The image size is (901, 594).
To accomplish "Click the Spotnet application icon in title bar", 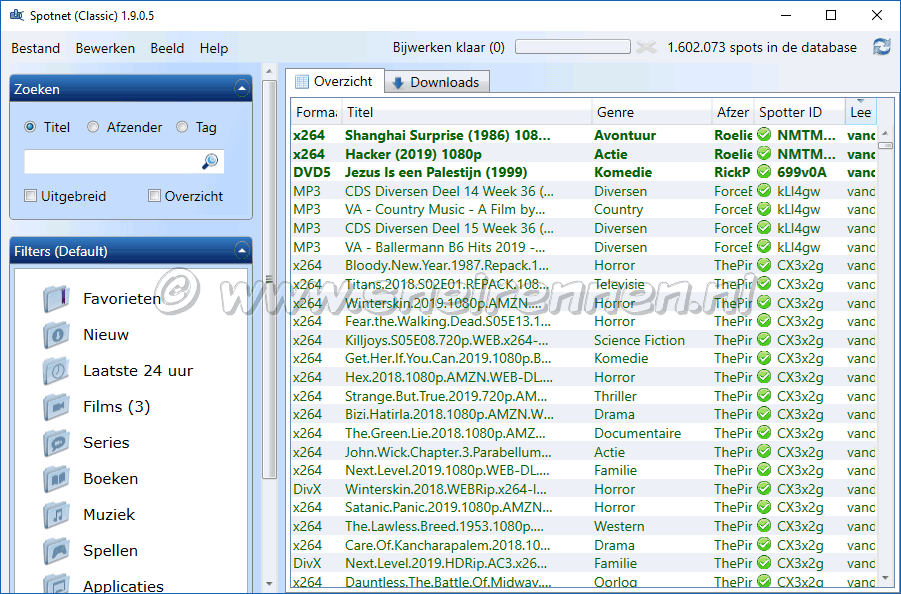I will point(17,16).
